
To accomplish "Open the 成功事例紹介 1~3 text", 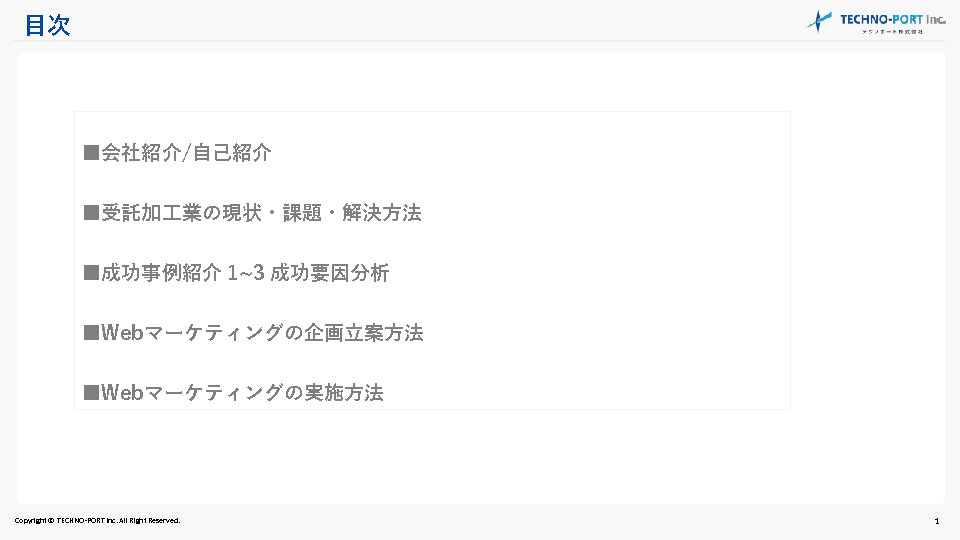I will [182, 273].
